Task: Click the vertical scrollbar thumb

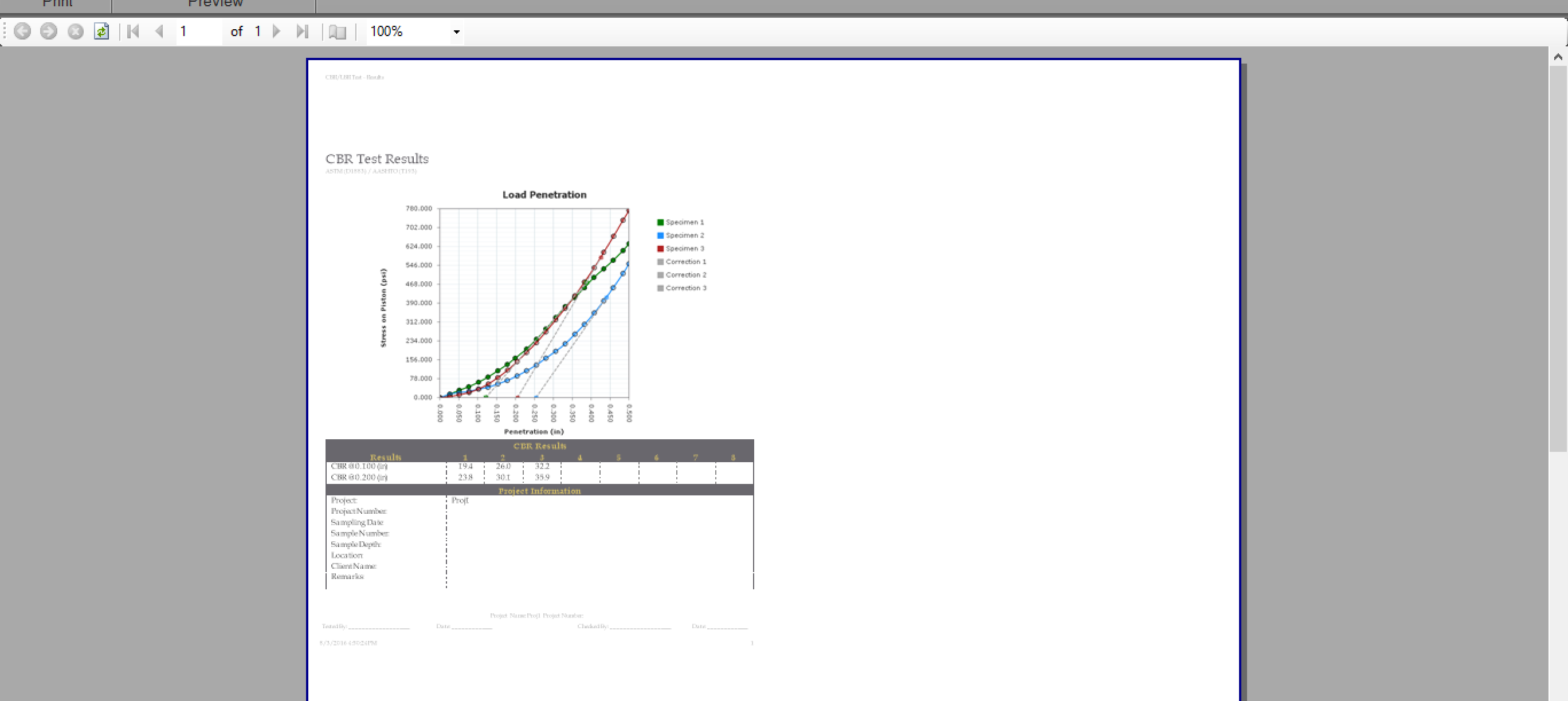Action: 1558,255
